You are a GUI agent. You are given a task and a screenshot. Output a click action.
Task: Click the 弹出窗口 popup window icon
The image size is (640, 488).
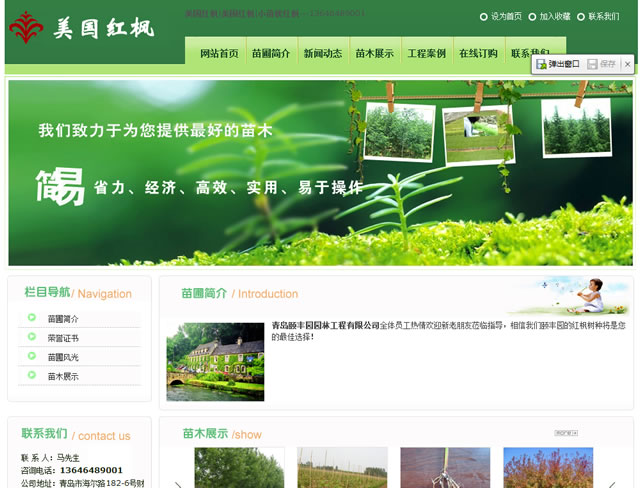point(542,64)
